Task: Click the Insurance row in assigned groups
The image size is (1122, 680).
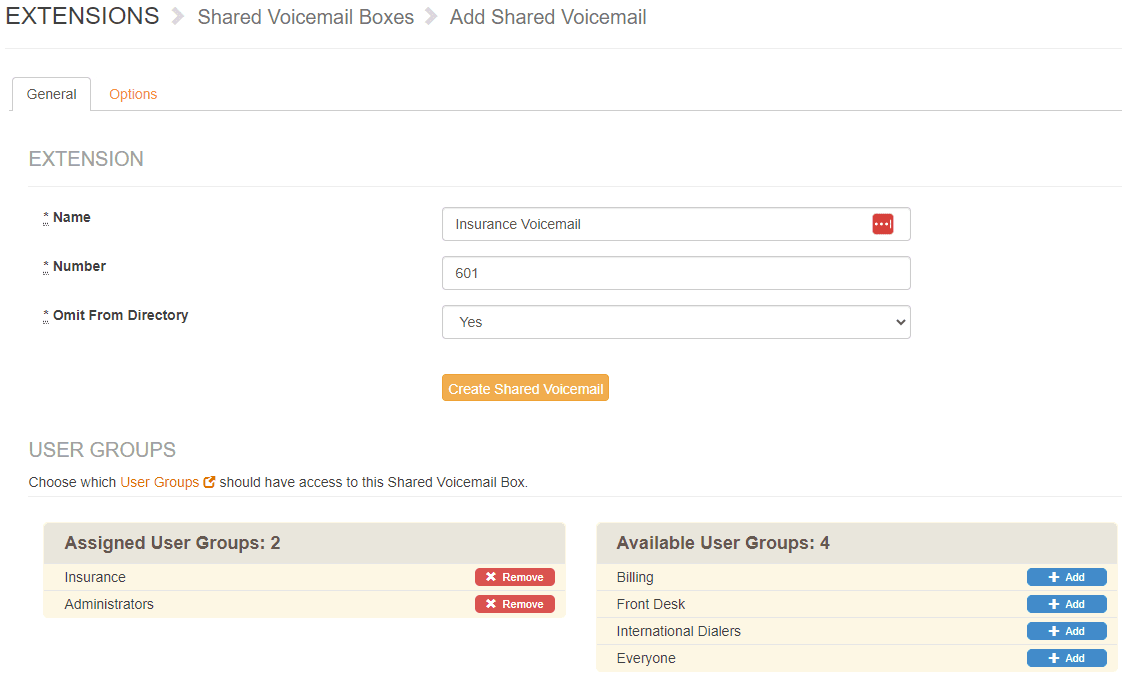Action: 304,577
